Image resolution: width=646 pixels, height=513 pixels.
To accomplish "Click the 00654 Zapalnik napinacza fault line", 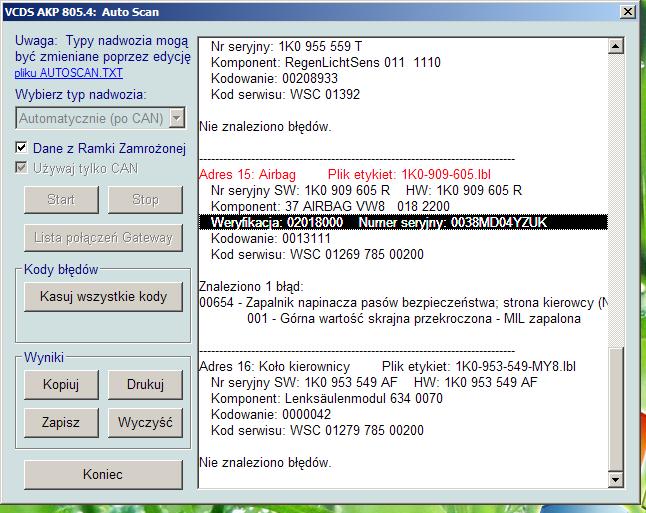I will tap(403, 302).
